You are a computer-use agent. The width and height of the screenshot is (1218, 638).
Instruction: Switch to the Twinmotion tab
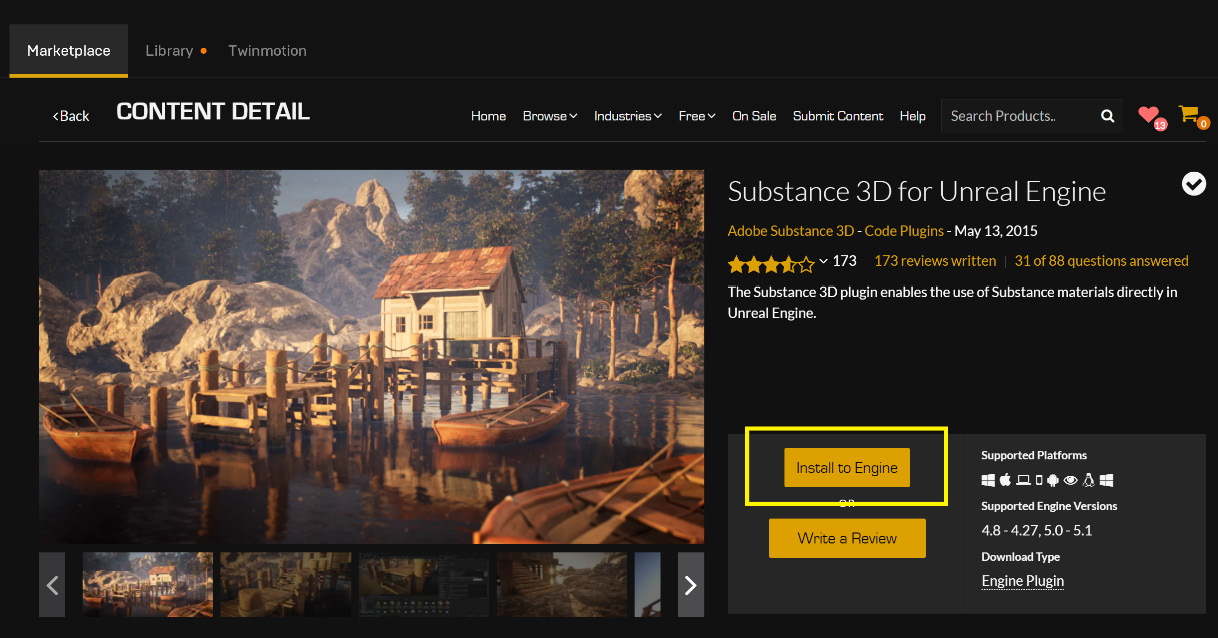click(x=267, y=50)
